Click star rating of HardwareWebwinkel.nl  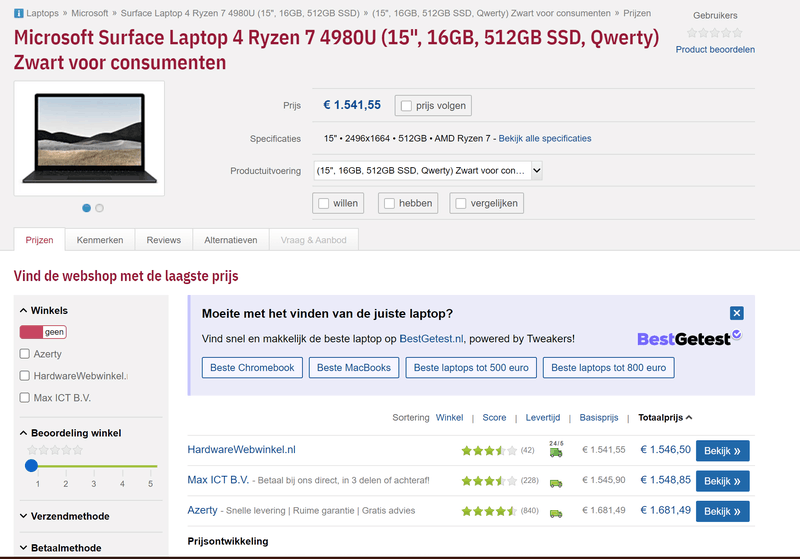(x=489, y=450)
